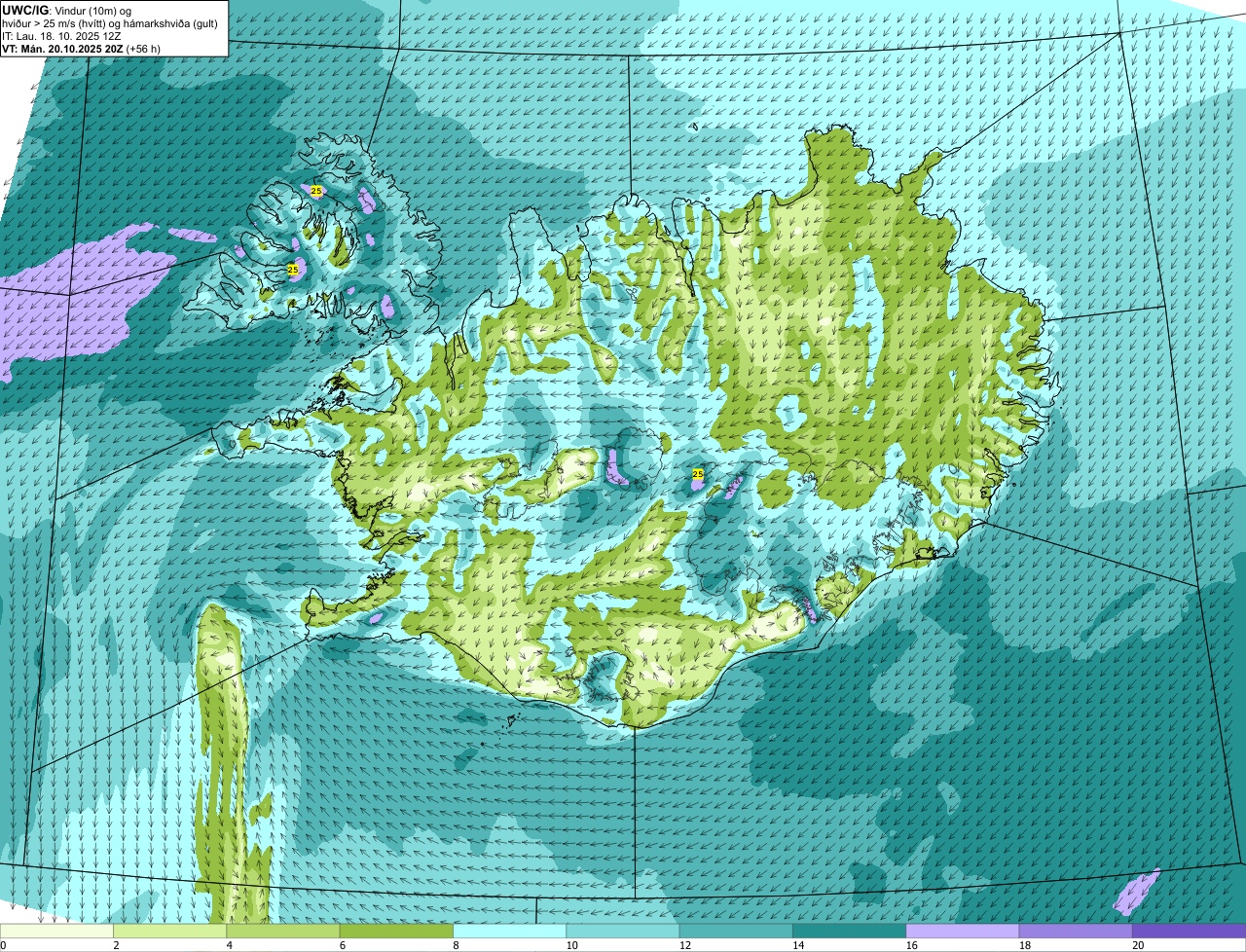Click the "VT: Mán. 20.10.2025 20Z (+56 h)" line
1246x952 pixels.
click(x=82, y=48)
